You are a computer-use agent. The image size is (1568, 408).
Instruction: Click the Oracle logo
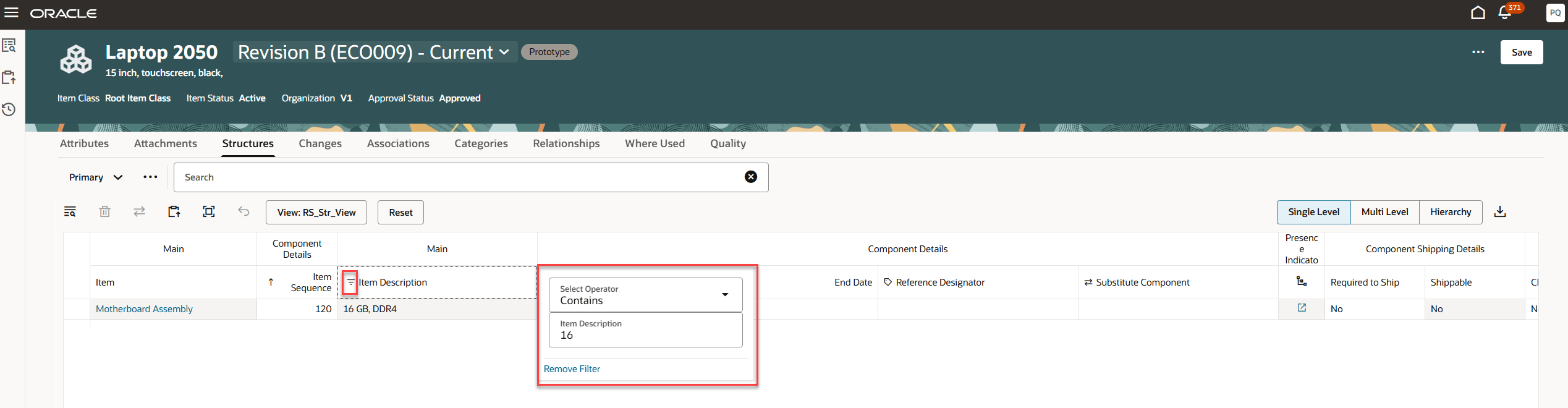63,13
